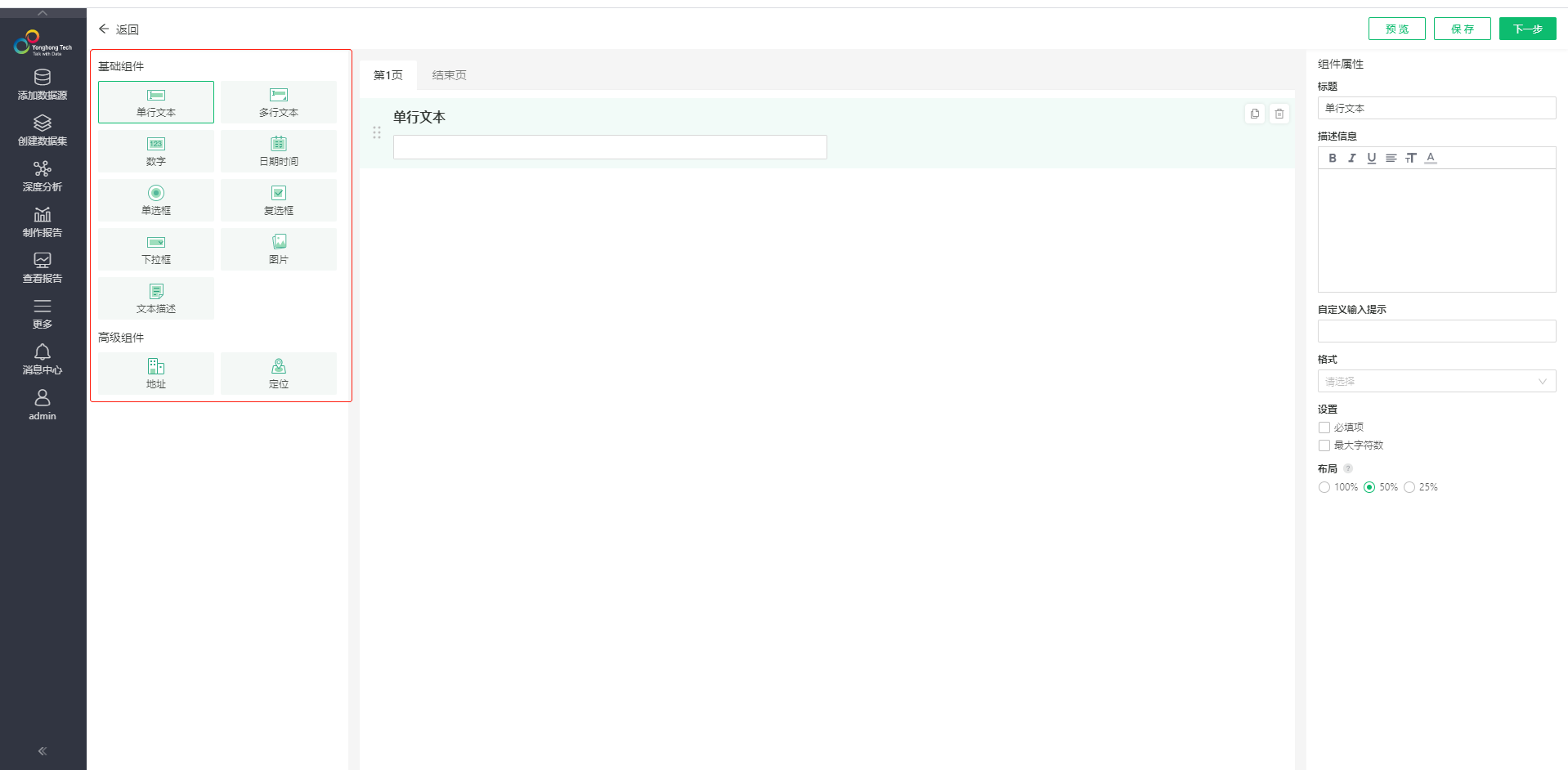Viewport: 1568px width, 770px height.
Task: Open 创建数据集 in the sidebar
Action: [x=43, y=131]
